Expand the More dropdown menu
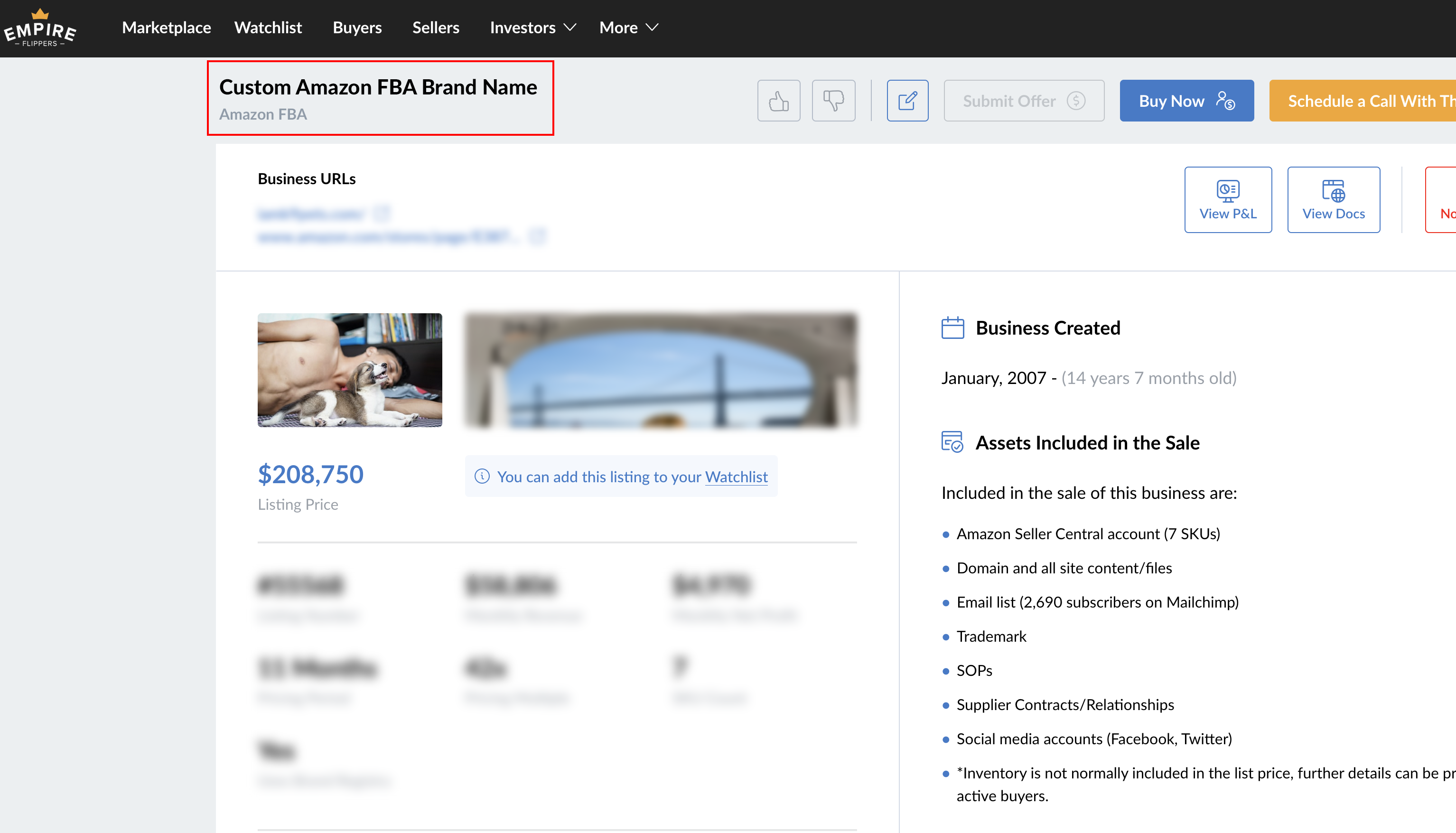The width and height of the screenshot is (1456, 833). tap(628, 28)
